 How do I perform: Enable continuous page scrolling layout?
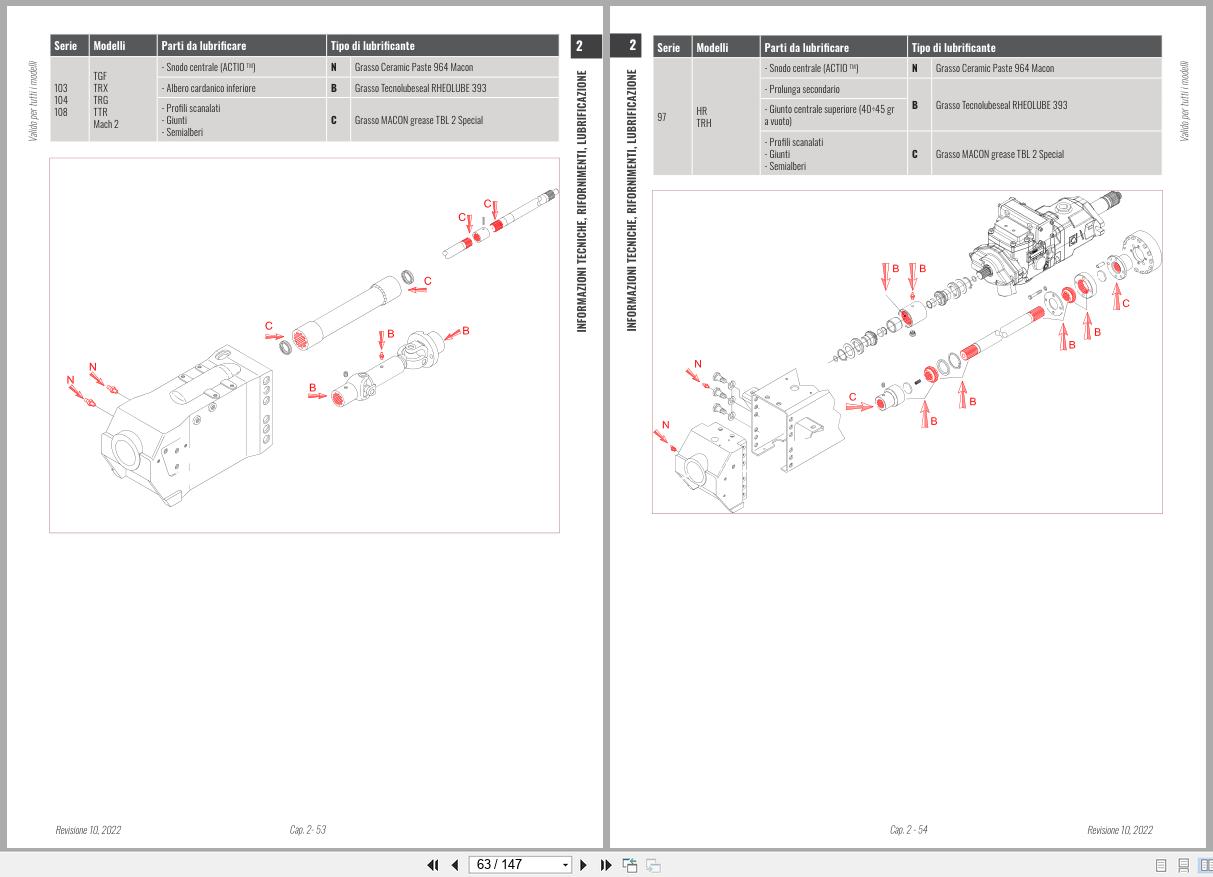pos(1184,864)
